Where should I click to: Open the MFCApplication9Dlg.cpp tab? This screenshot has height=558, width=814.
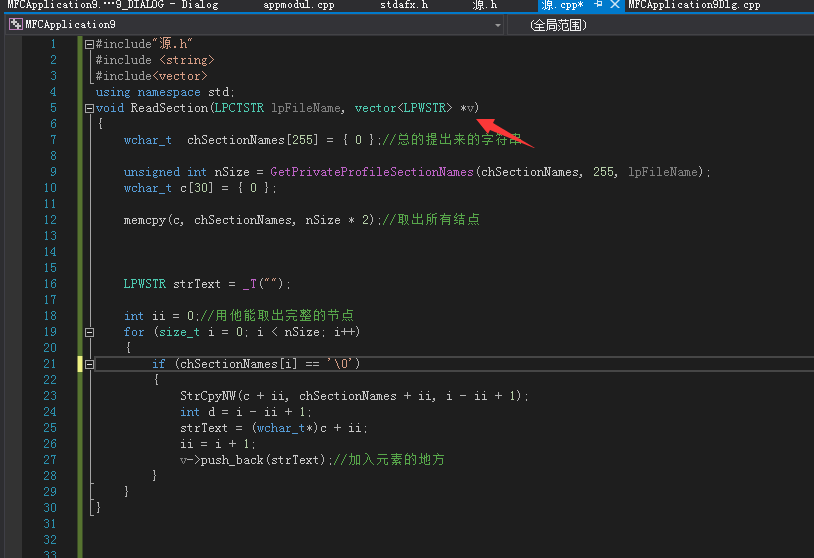(694, 5)
